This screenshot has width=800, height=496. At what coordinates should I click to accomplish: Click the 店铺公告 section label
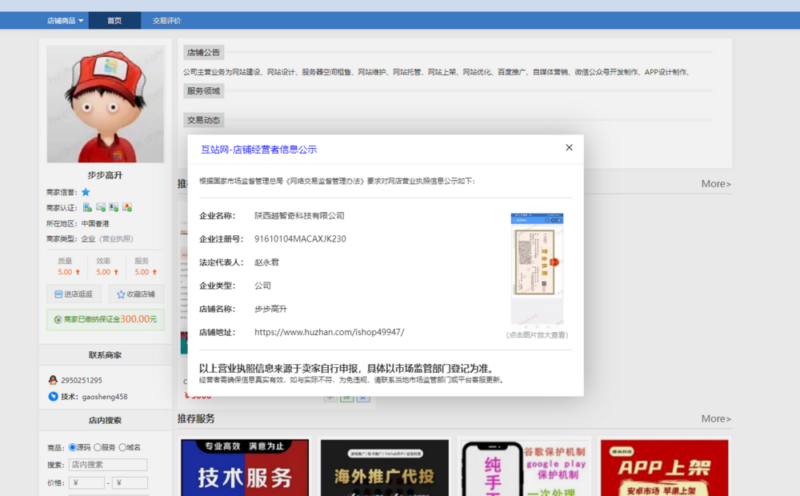click(x=203, y=52)
